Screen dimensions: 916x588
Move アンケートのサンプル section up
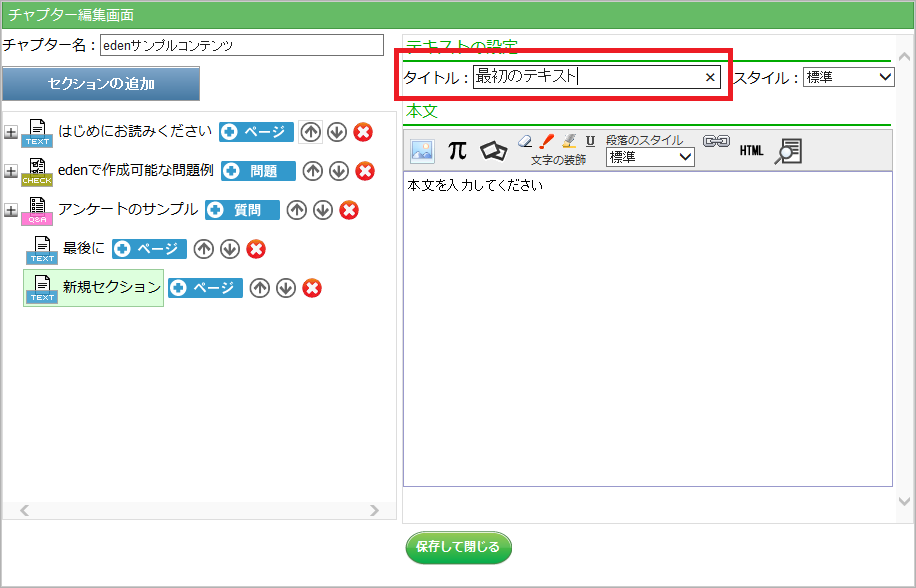pyautogui.click(x=297, y=210)
